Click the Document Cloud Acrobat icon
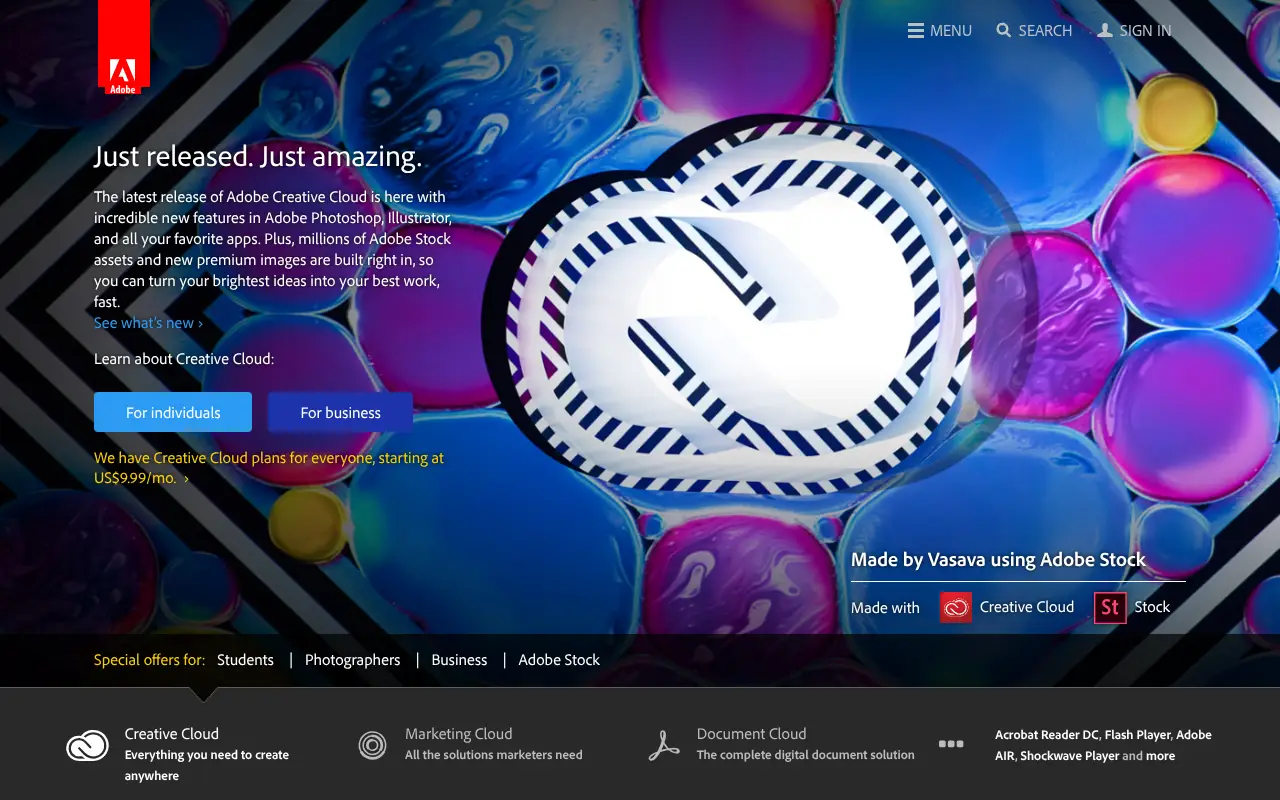This screenshot has width=1280, height=800. coord(664,746)
